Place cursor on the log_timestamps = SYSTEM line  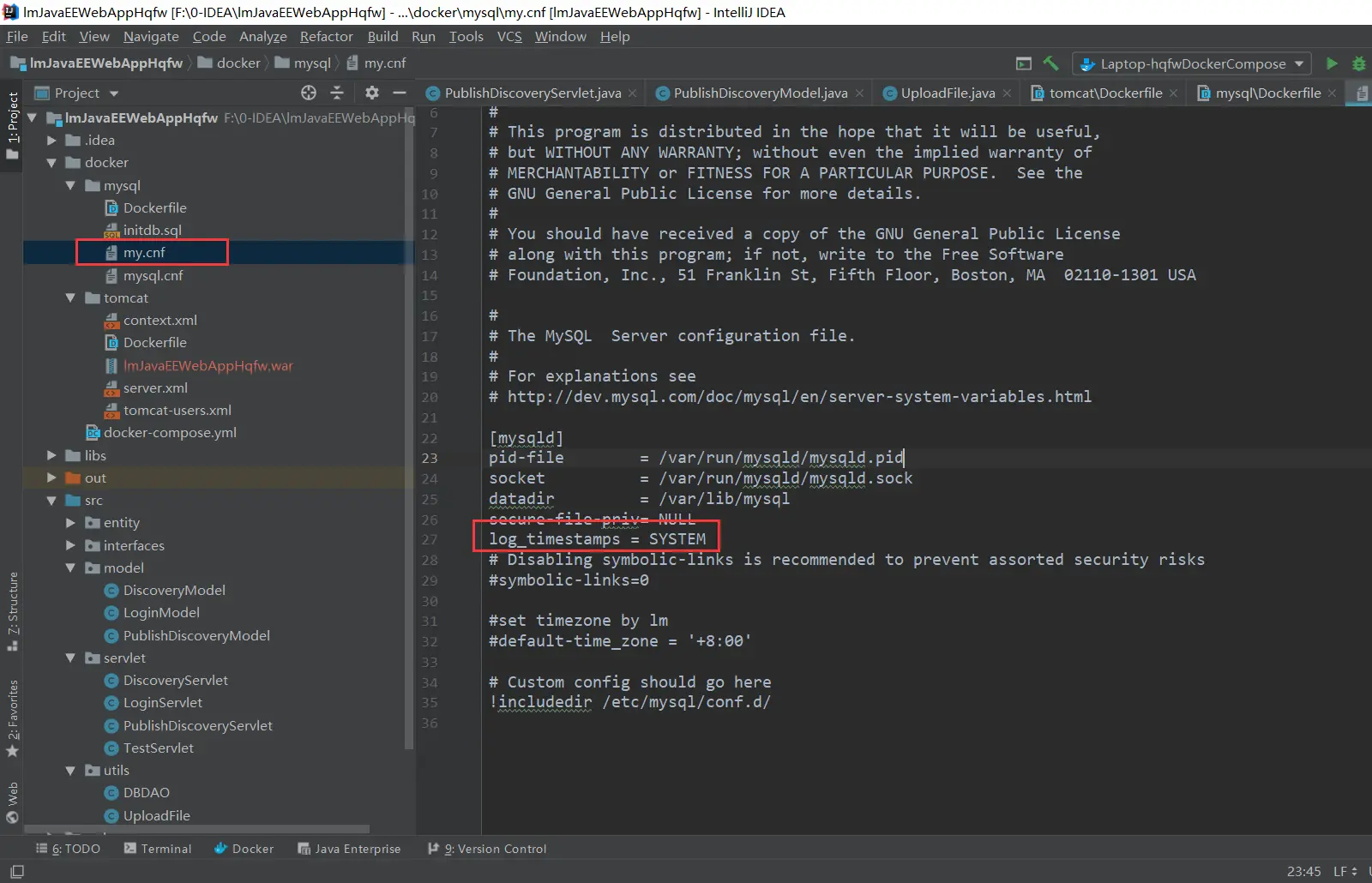click(x=598, y=539)
